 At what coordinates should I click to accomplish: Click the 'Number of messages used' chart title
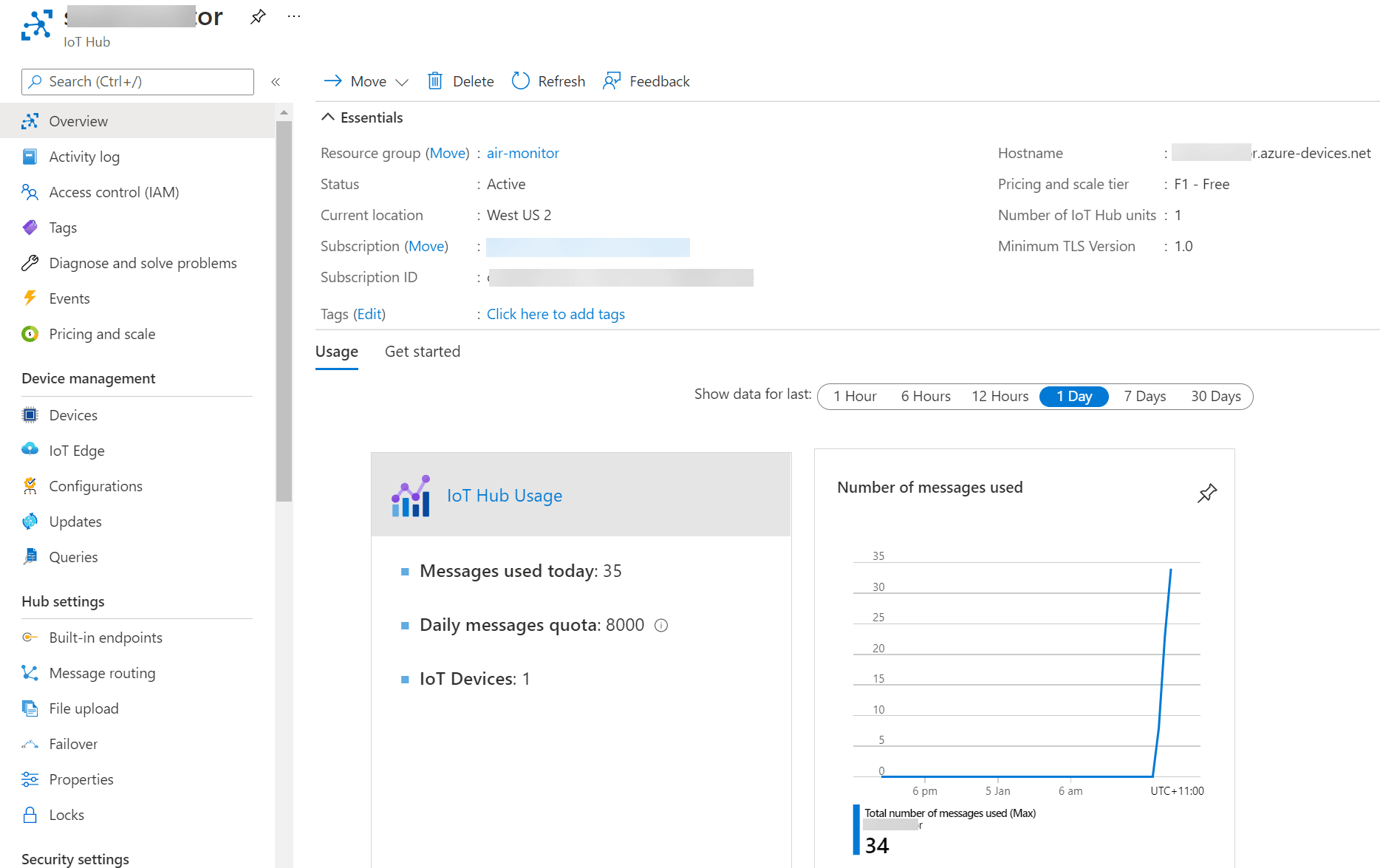tap(930, 488)
